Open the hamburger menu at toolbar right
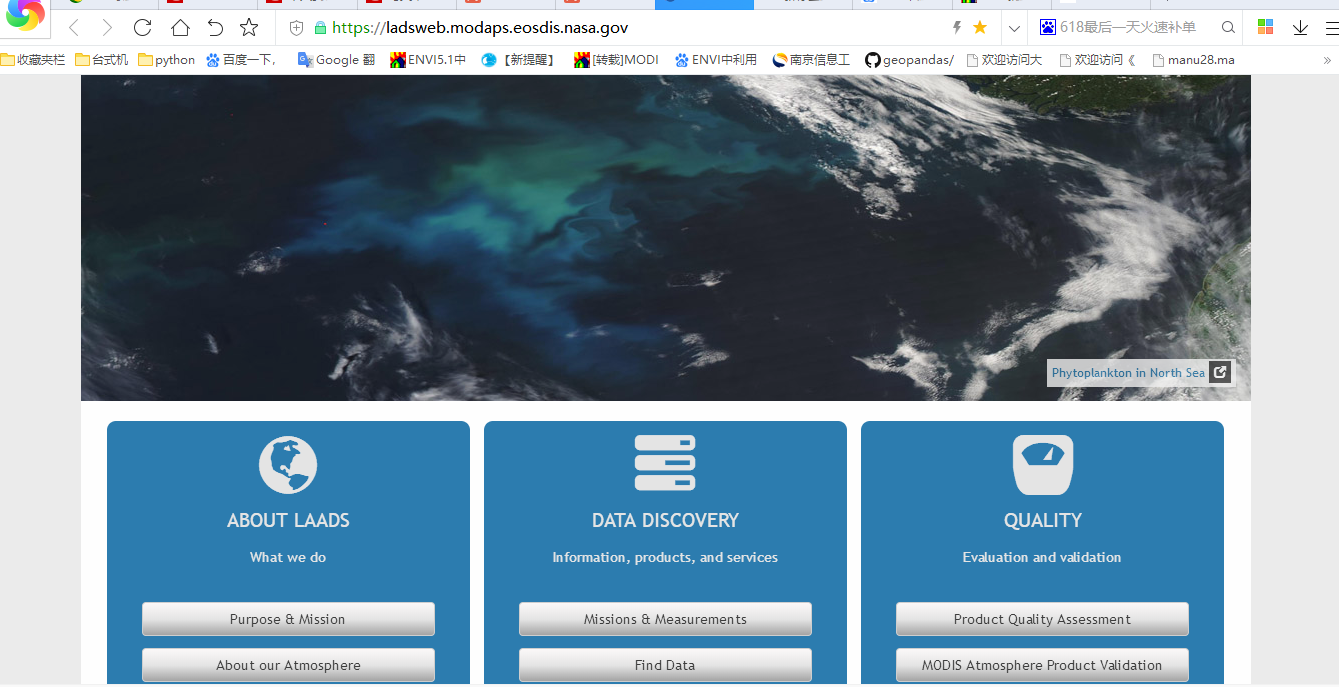 coord(1332,28)
